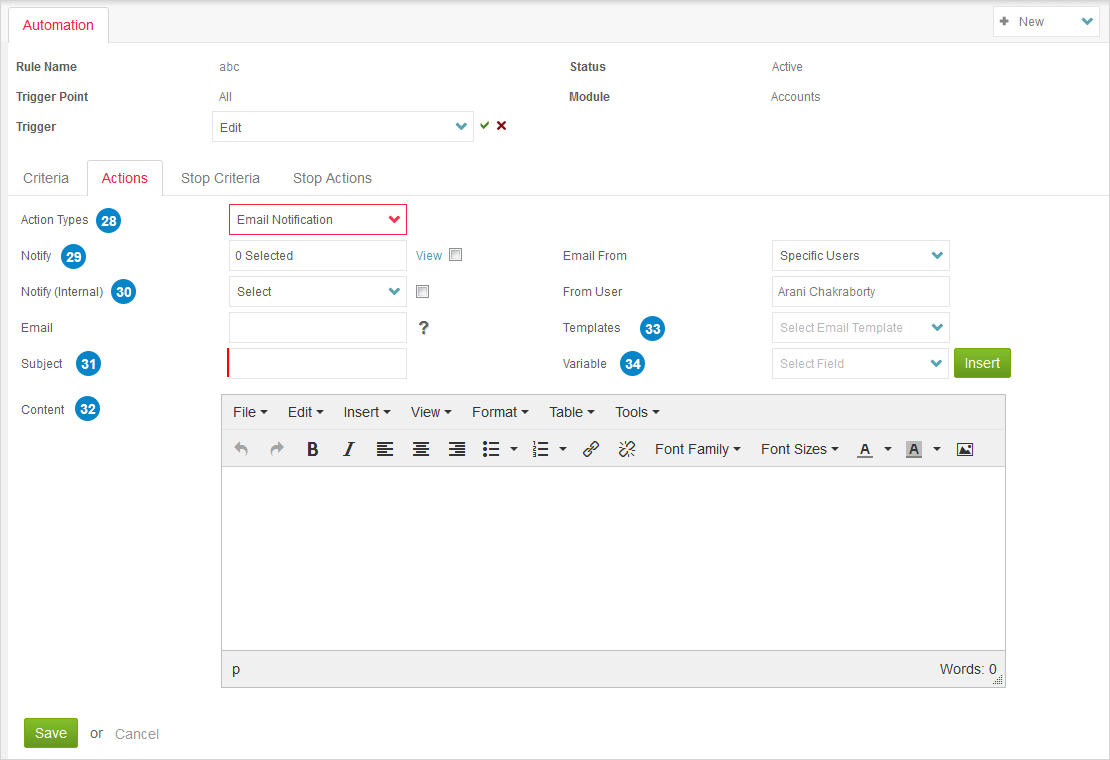Open the editor Tools menu
The width and height of the screenshot is (1110, 760).
(637, 412)
